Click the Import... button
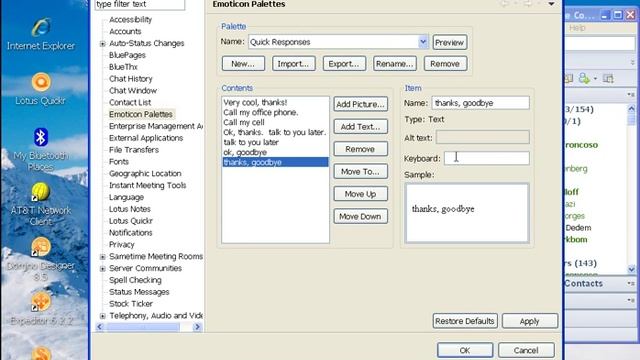 [x=293, y=64]
